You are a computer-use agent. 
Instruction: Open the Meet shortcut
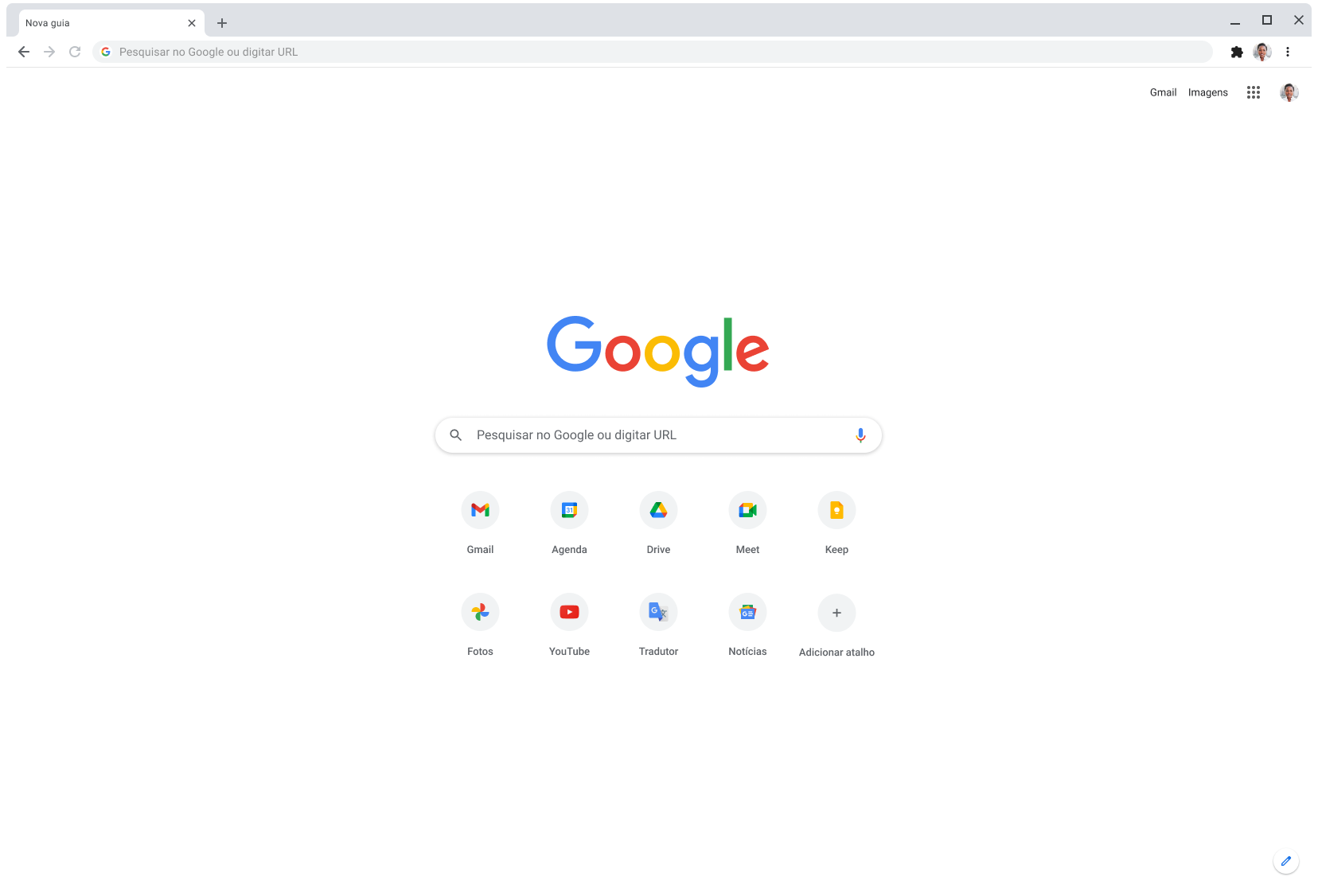point(747,510)
